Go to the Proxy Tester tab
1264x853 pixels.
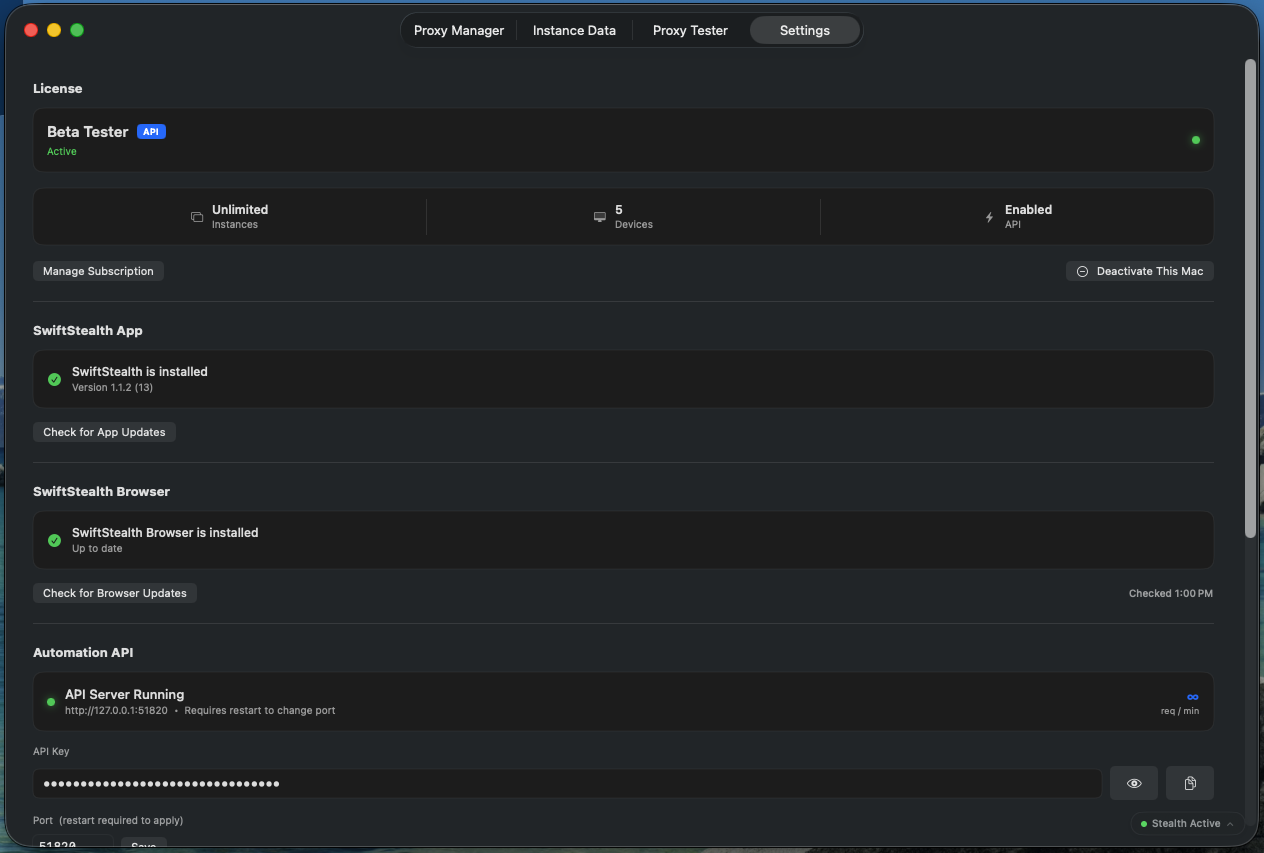point(690,30)
